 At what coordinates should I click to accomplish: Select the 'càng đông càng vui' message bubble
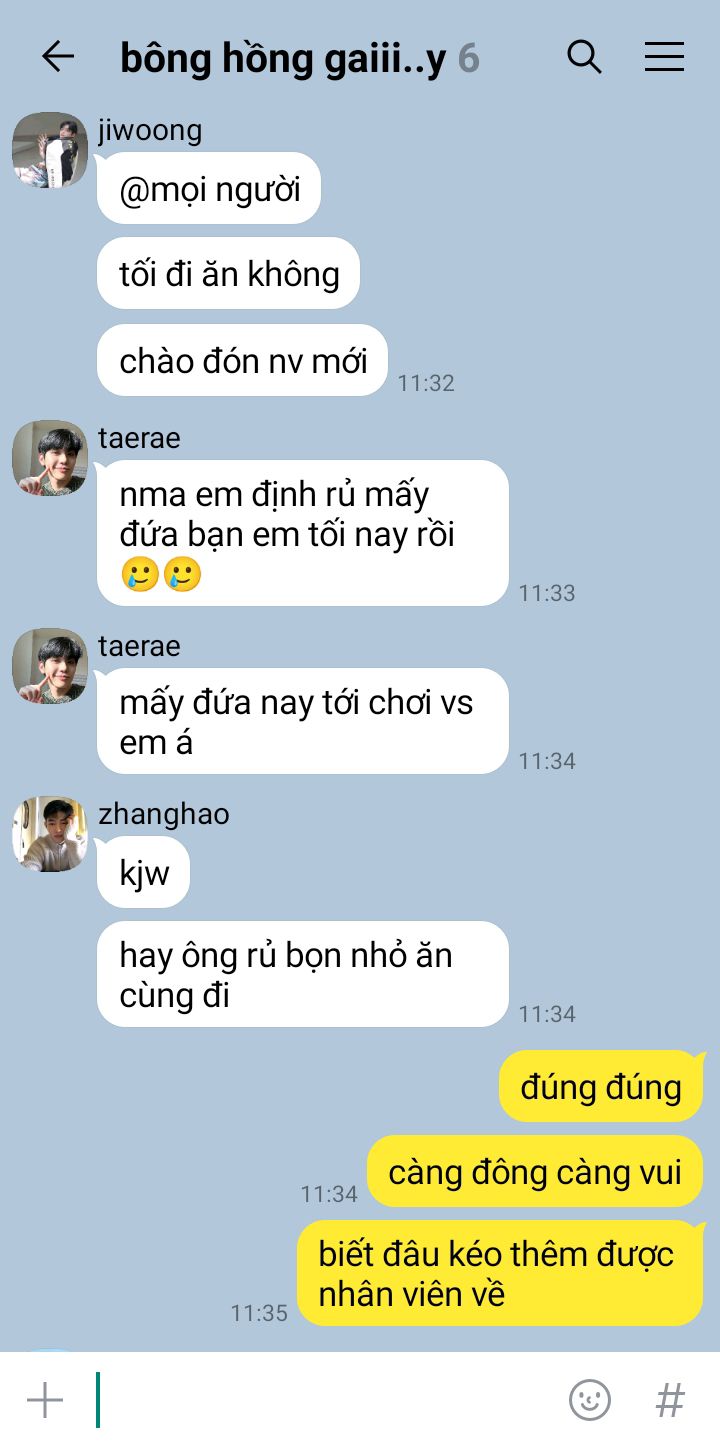[535, 1171]
